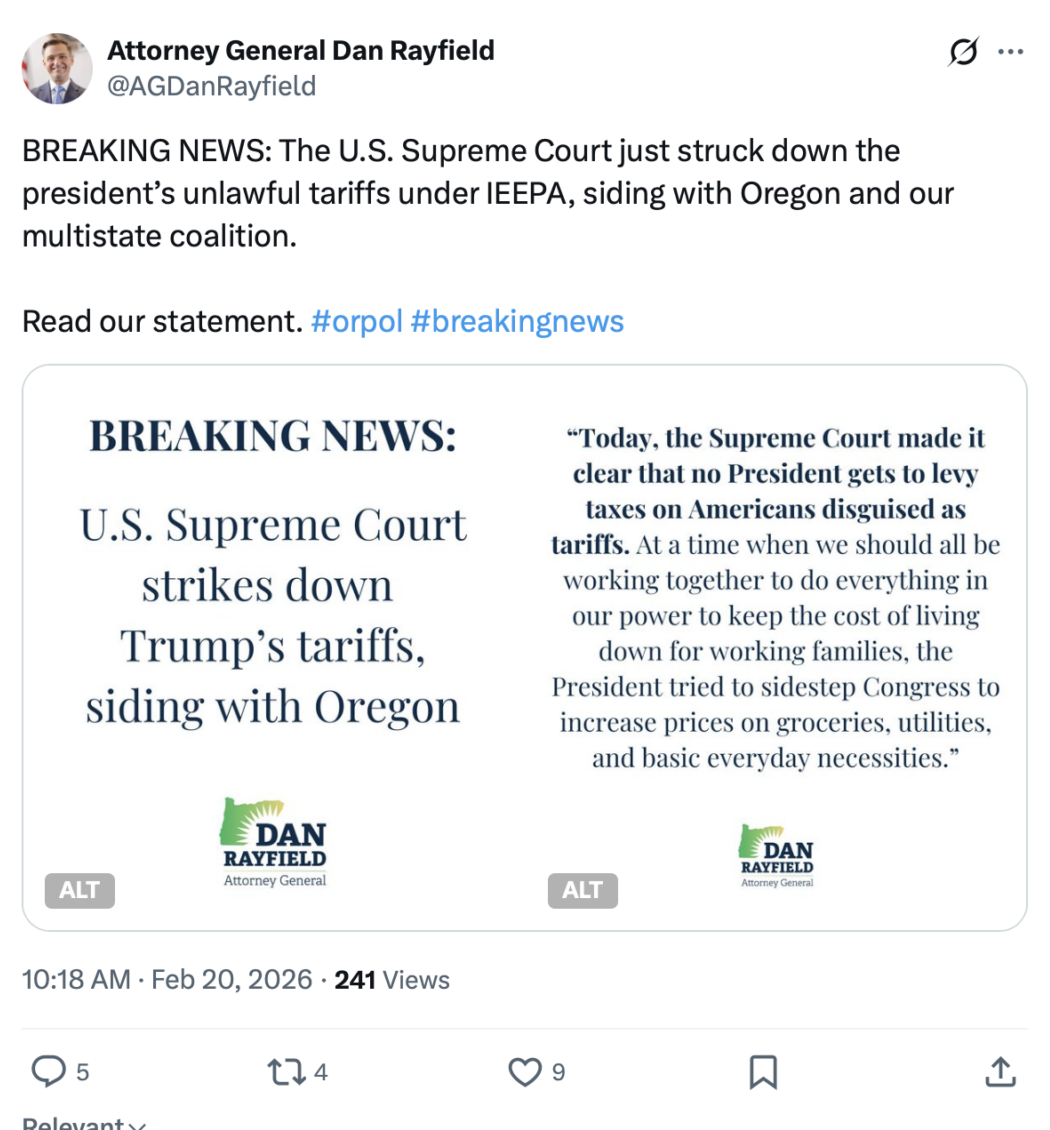
Task: Expand the Relevant replies sort dropdown
Action: coord(85,1124)
